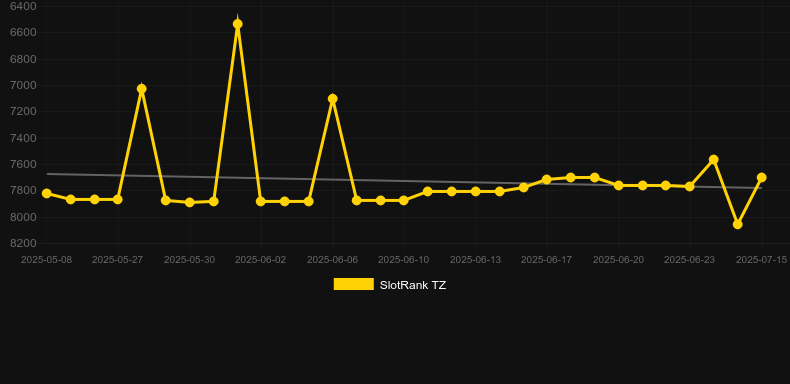Select the small peak point near 7560
The width and height of the screenshot is (790, 384).
pyautogui.click(x=713, y=160)
